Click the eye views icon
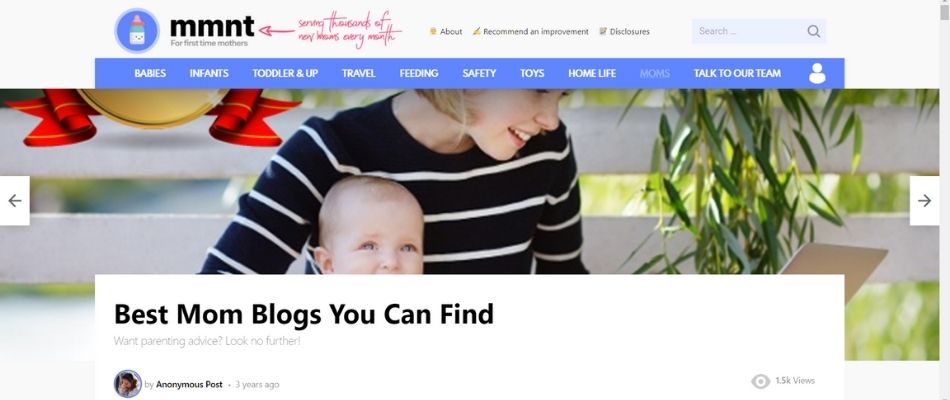 pos(760,381)
